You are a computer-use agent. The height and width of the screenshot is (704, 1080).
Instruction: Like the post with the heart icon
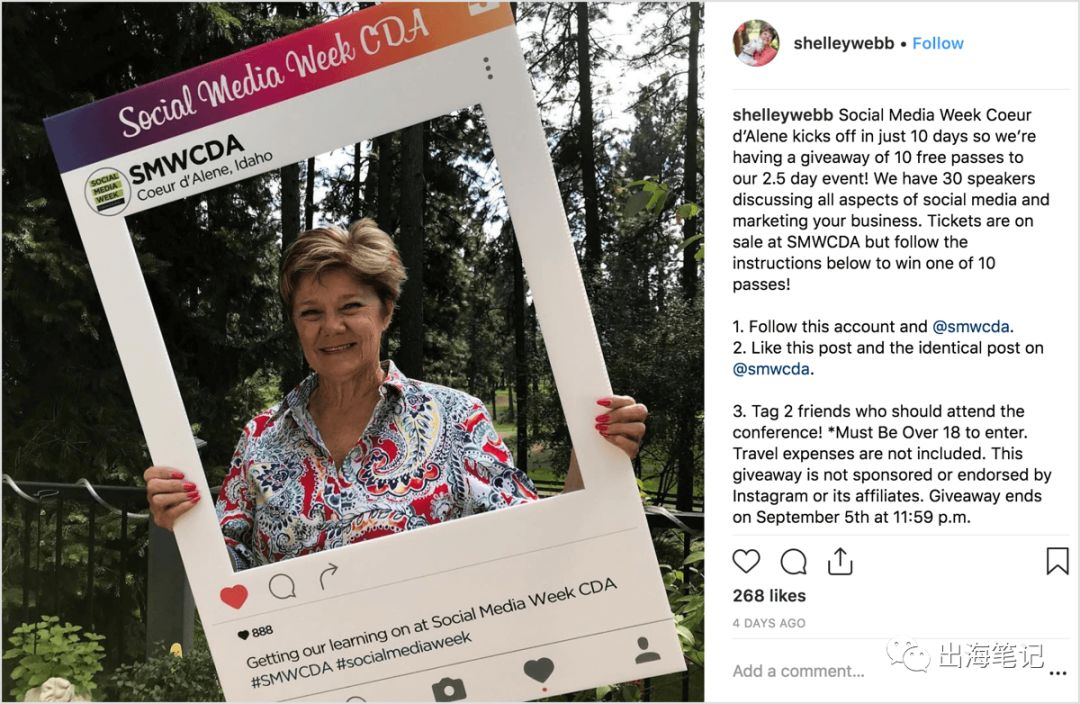746,561
